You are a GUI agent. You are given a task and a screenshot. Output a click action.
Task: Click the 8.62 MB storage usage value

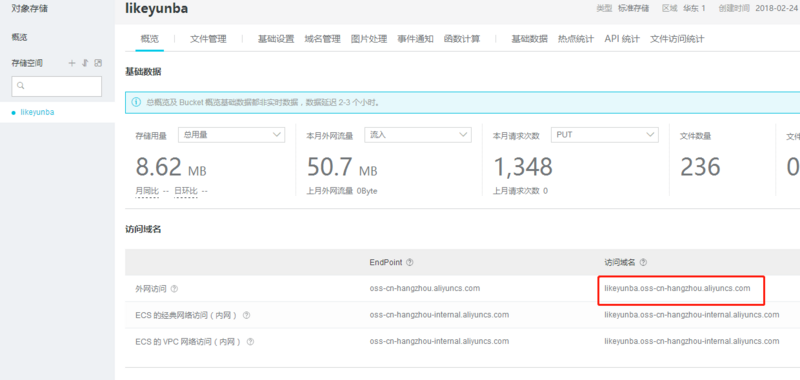point(171,167)
